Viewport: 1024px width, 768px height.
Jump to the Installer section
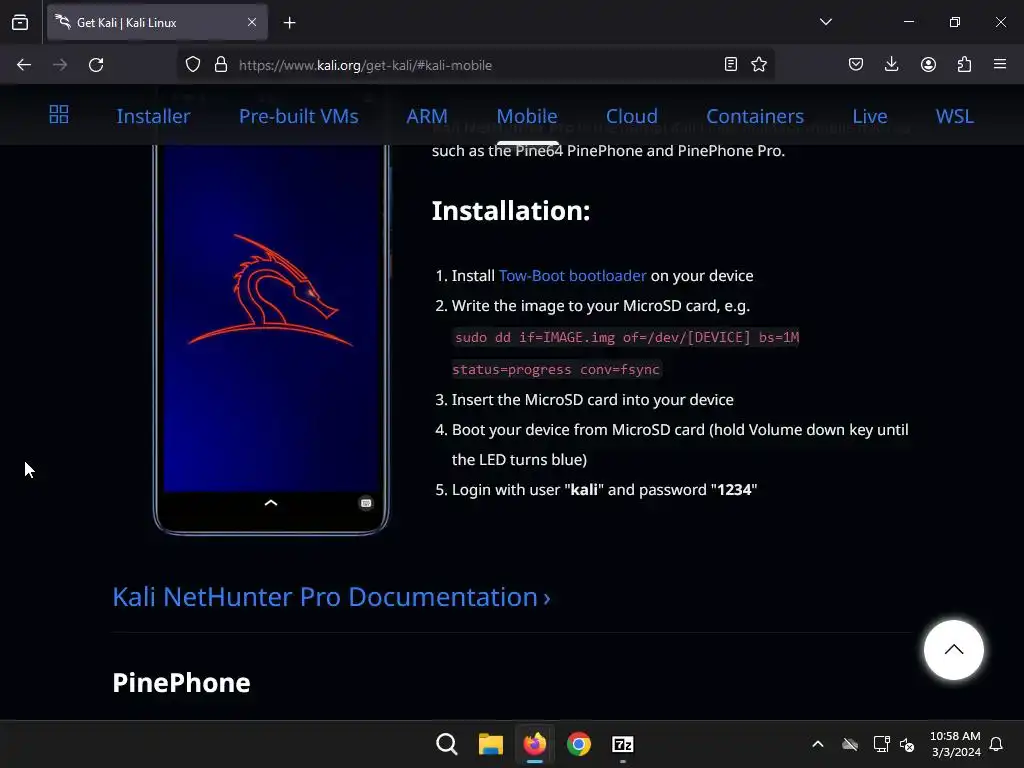coord(153,116)
